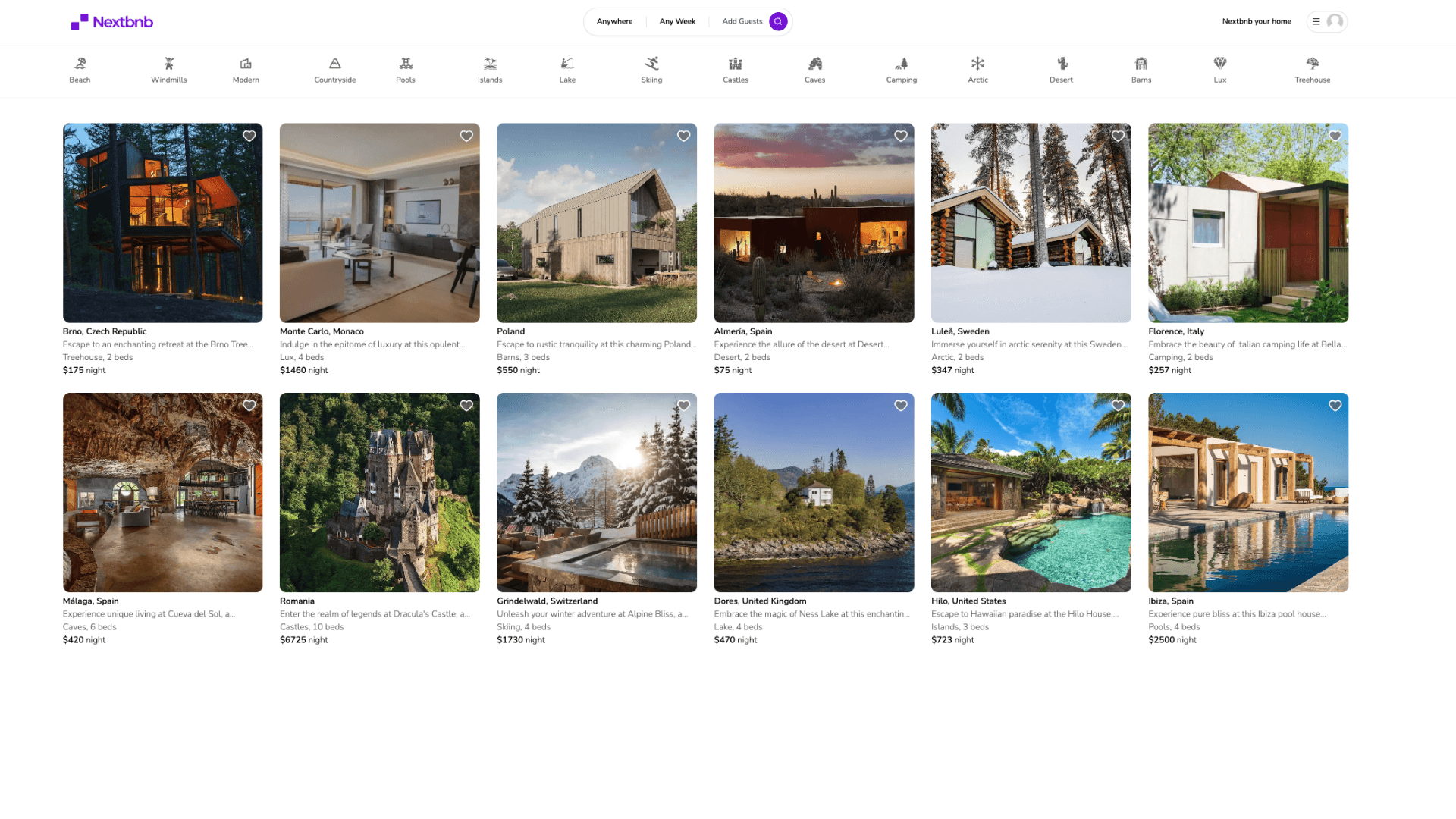Choose the Castles category icon

(735, 64)
